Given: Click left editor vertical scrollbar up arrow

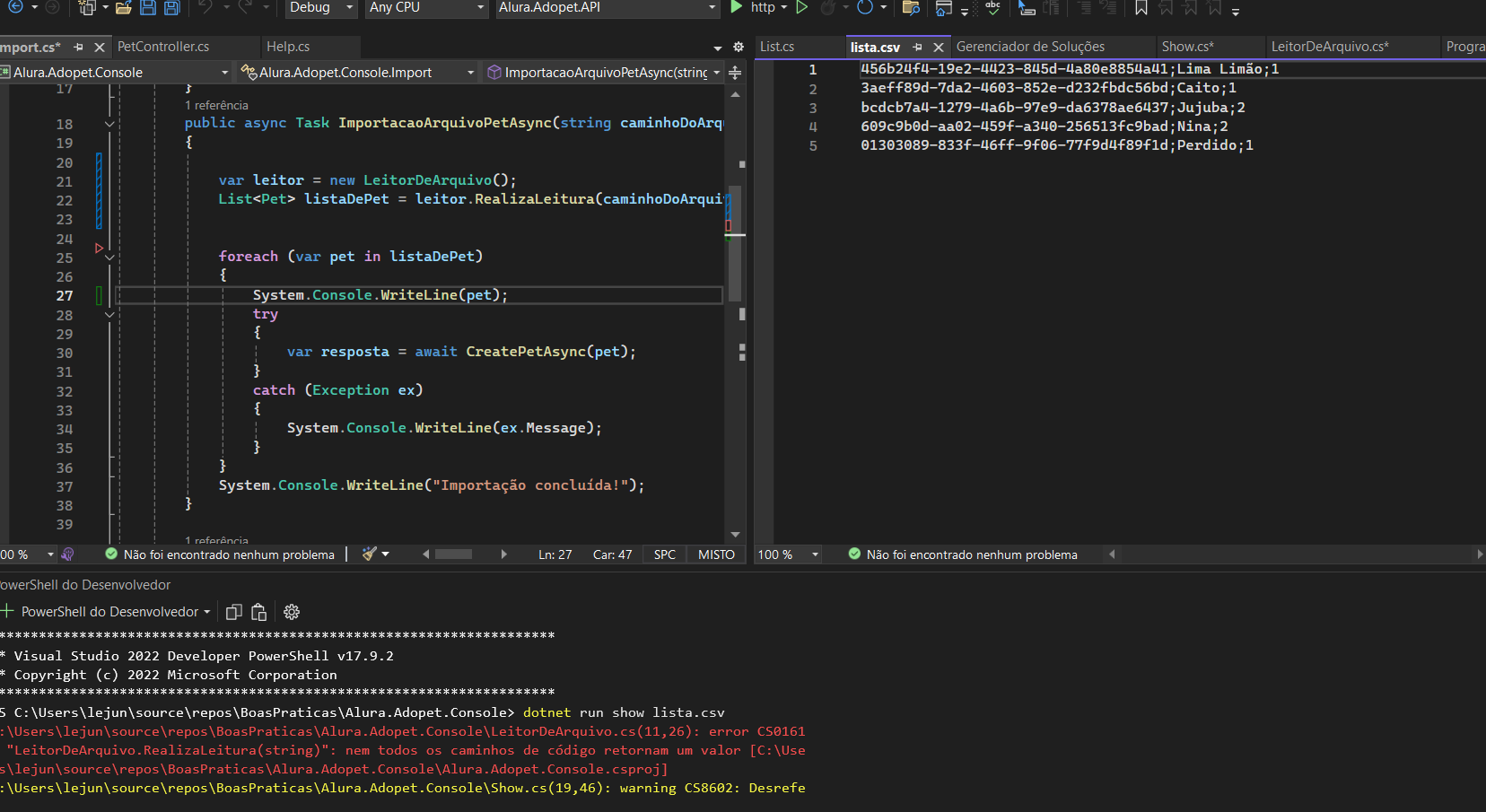Looking at the screenshot, I should [x=735, y=94].
